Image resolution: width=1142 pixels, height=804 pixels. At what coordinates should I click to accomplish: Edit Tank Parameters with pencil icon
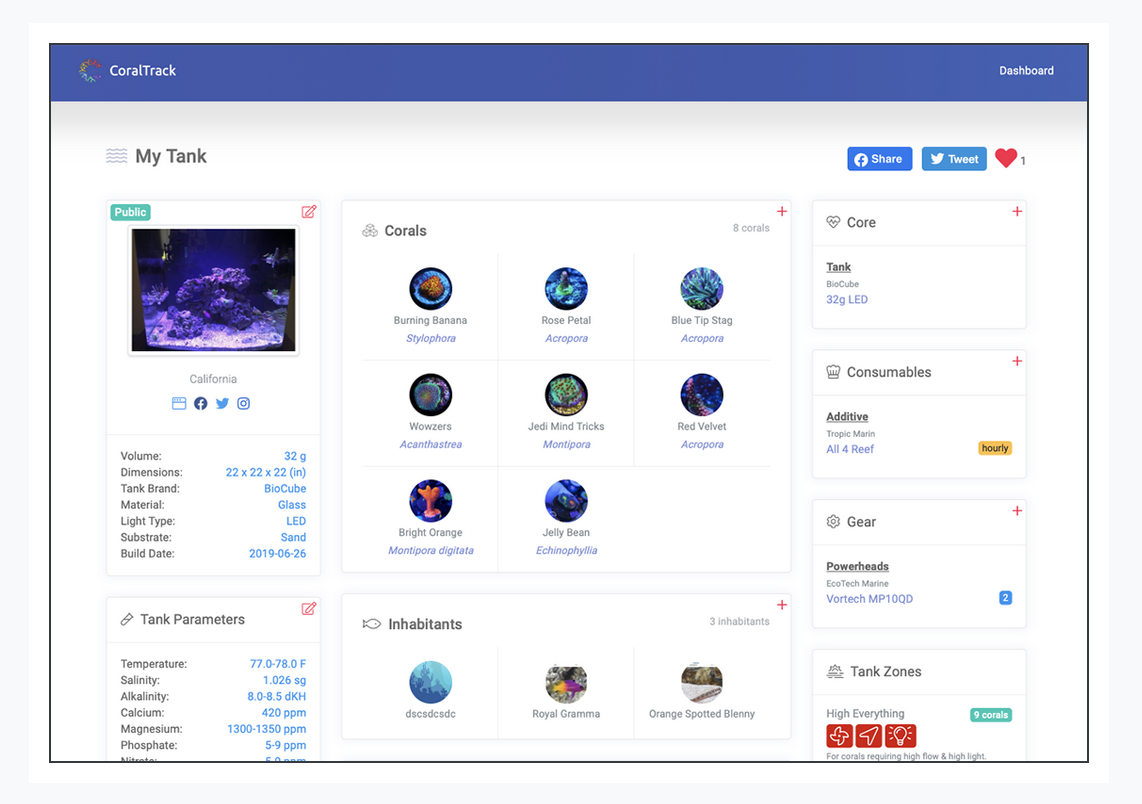tap(309, 609)
